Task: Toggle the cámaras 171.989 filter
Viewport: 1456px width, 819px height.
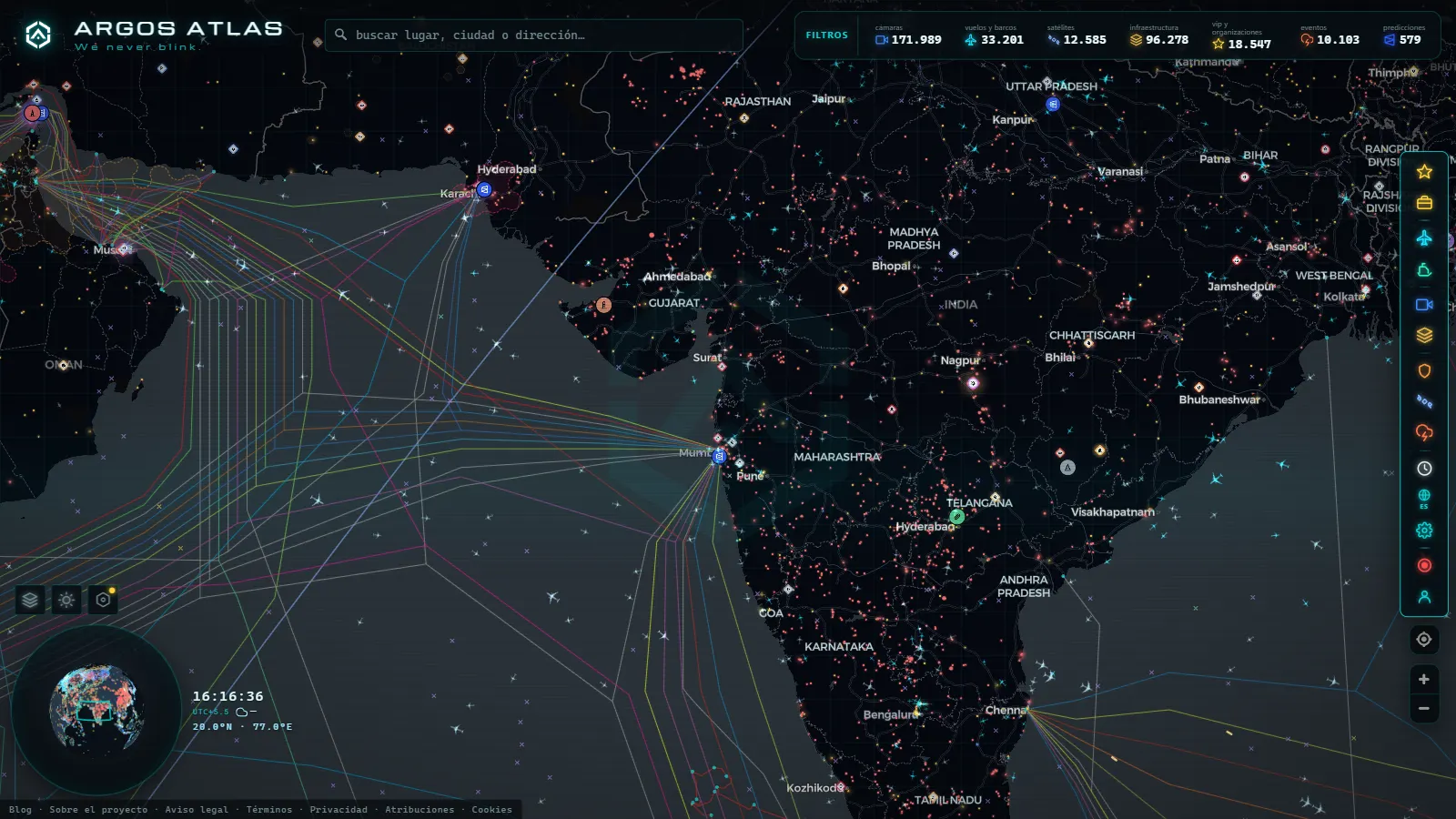Action: coord(908,35)
